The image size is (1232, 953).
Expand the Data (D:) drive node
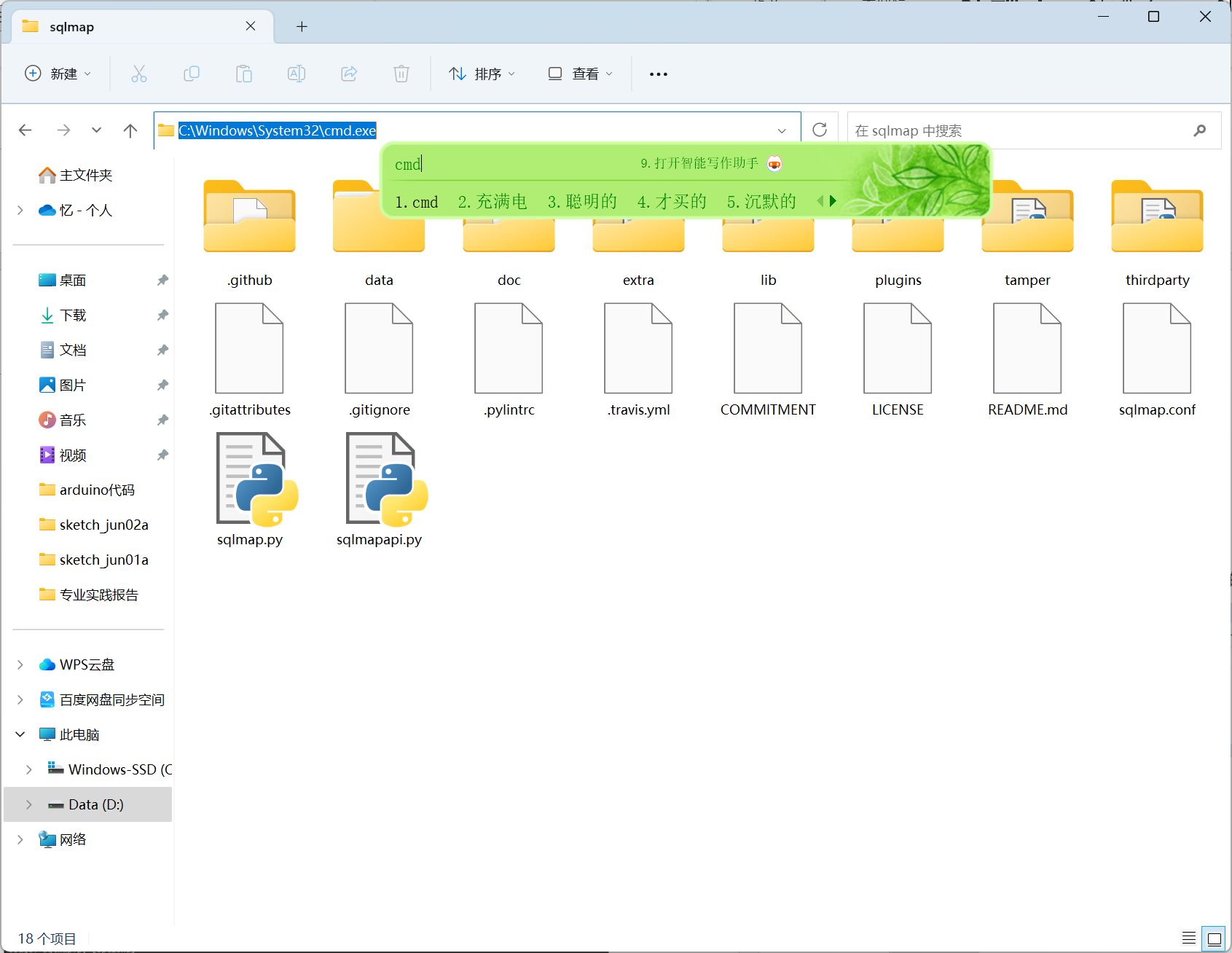pos(29,804)
